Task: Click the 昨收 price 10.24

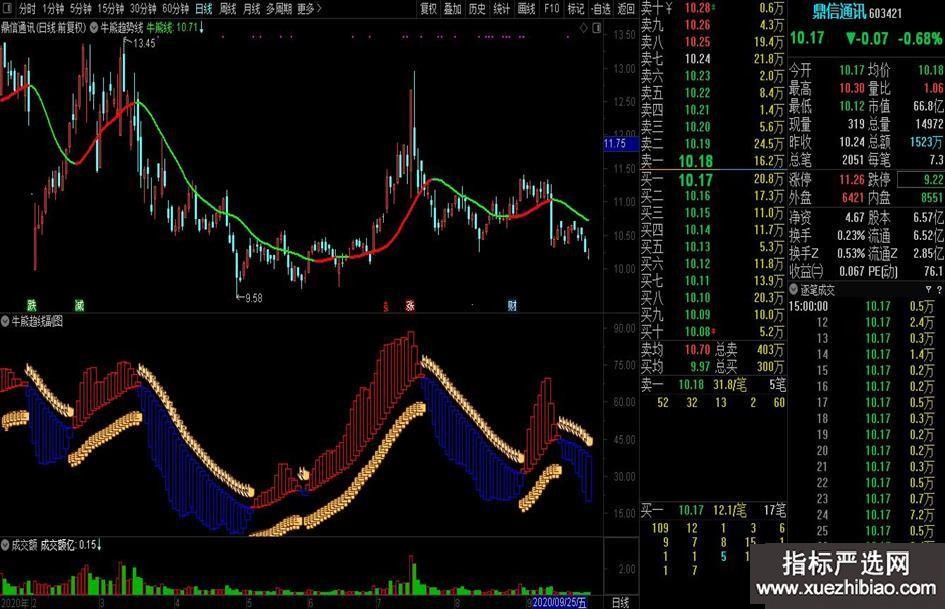Action: pos(852,142)
